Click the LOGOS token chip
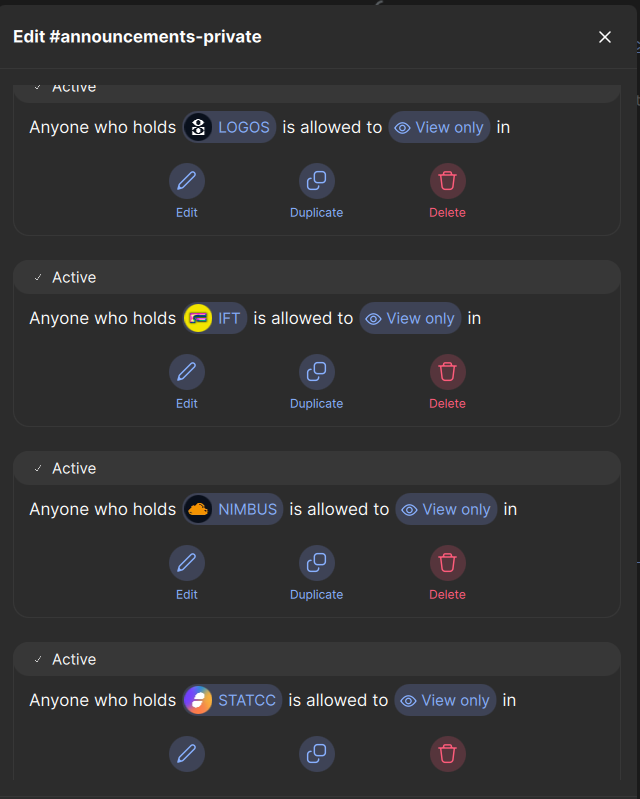This screenshot has width=640, height=799. click(x=229, y=128)
